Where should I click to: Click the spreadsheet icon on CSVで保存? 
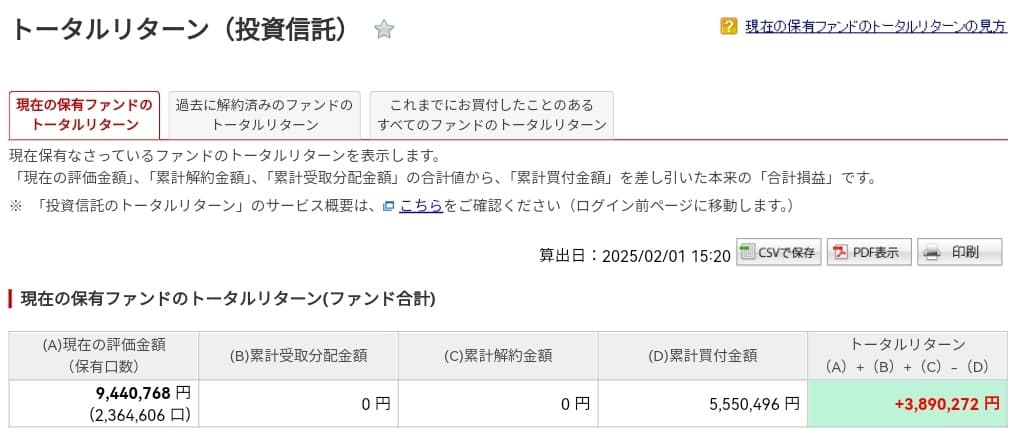click(749, 252)
